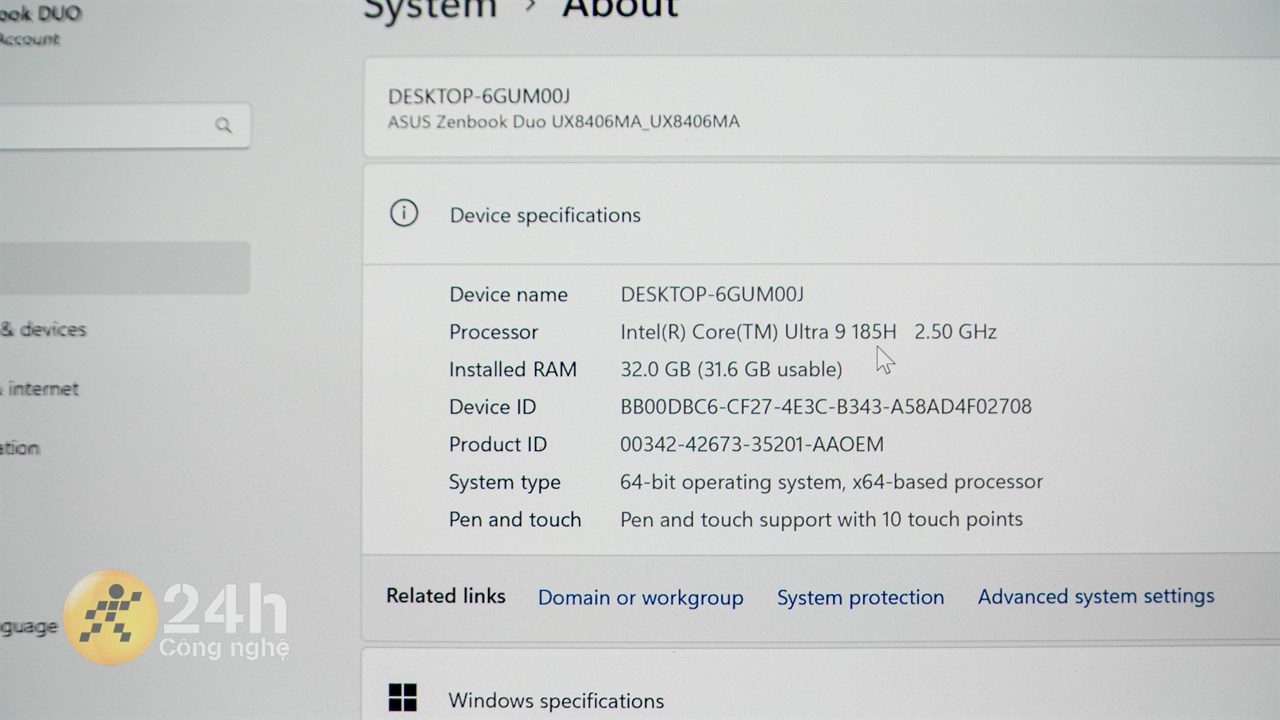The width and height of the screenshot is (1280, 720).
Task: Click the Product ID value 00342-42673-35201-AAOEM
Action: (x=752, y=444)
